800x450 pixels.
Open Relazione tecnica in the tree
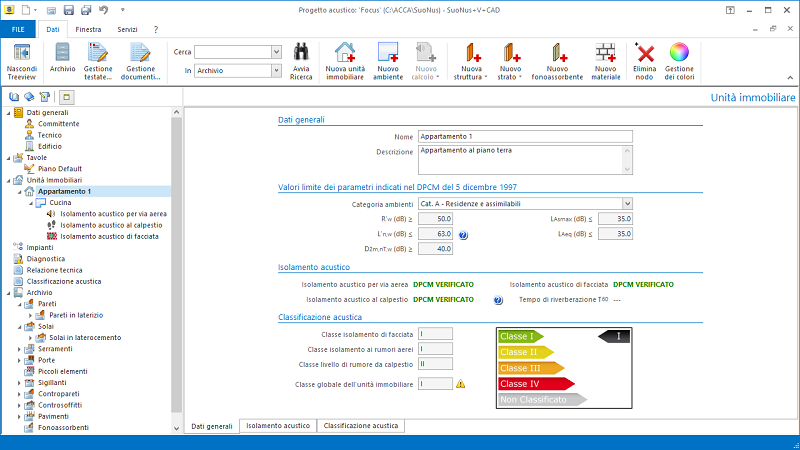click(x=54, y=270)
